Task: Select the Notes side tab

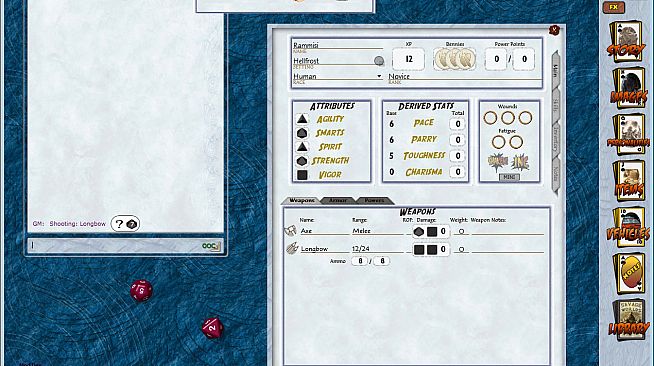Action: tap(555, 174)
